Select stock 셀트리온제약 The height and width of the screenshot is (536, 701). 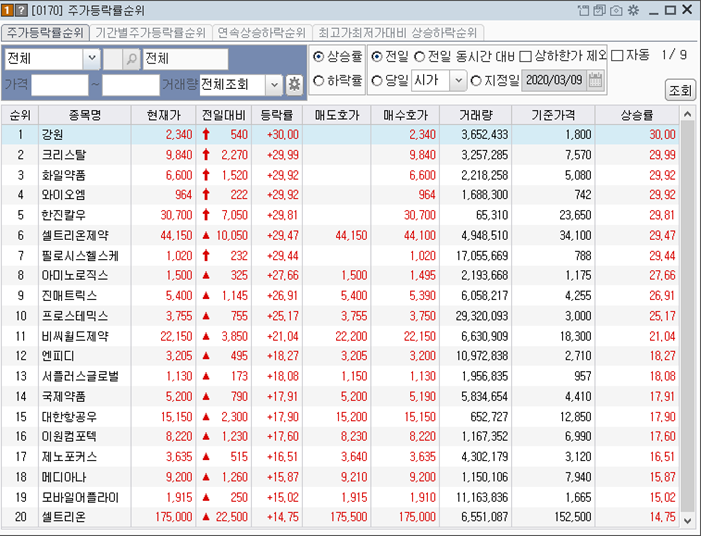pyautogui.click(x=75, y=235)
